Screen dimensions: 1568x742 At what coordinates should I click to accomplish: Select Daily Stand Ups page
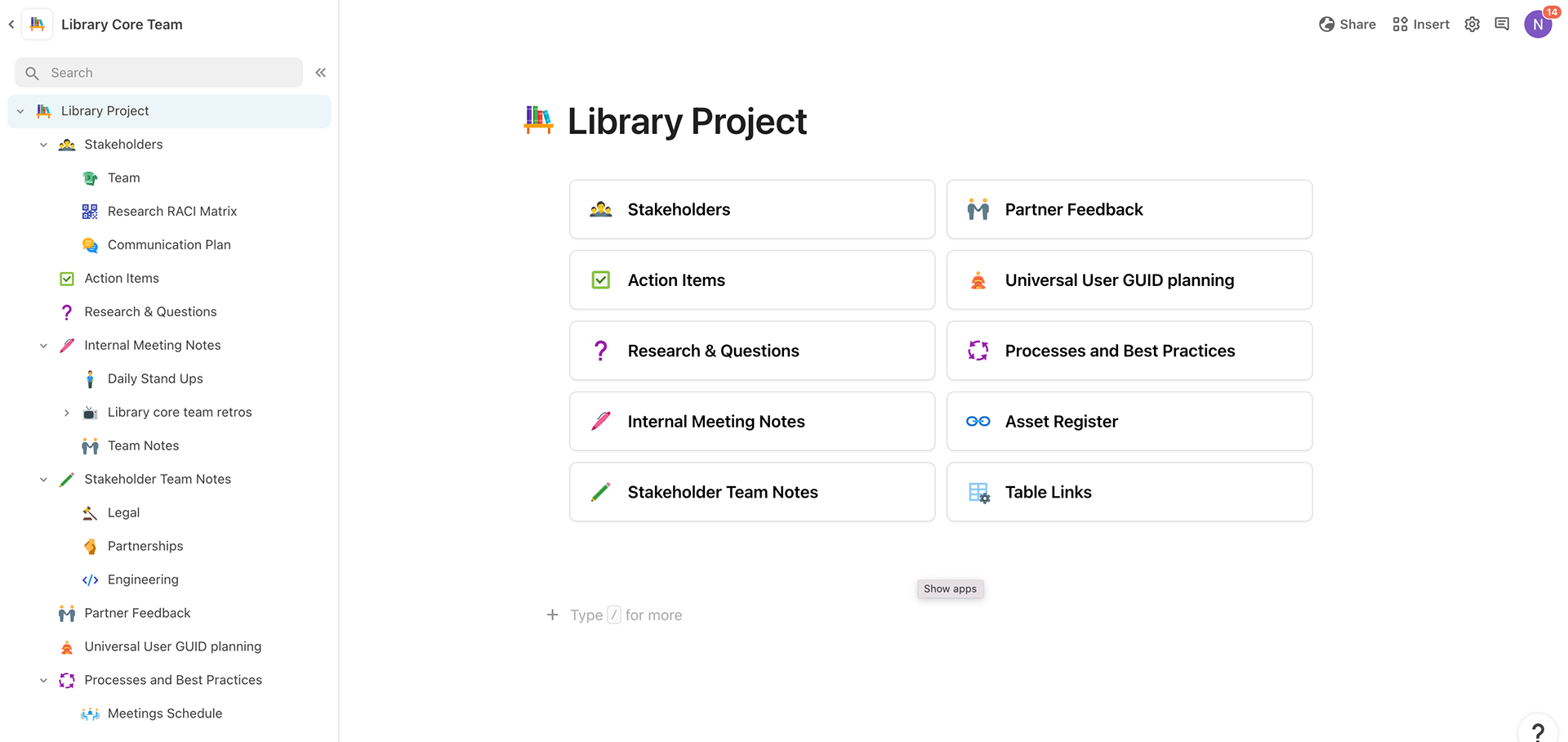pyautogui.click(x=155, y=379)
